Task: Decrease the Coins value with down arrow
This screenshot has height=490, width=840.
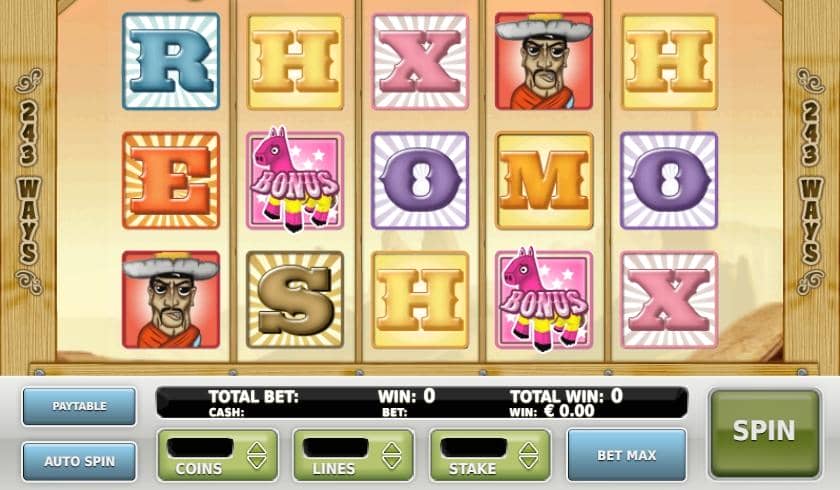Action: pyautogui.click(x=257, y=463)
